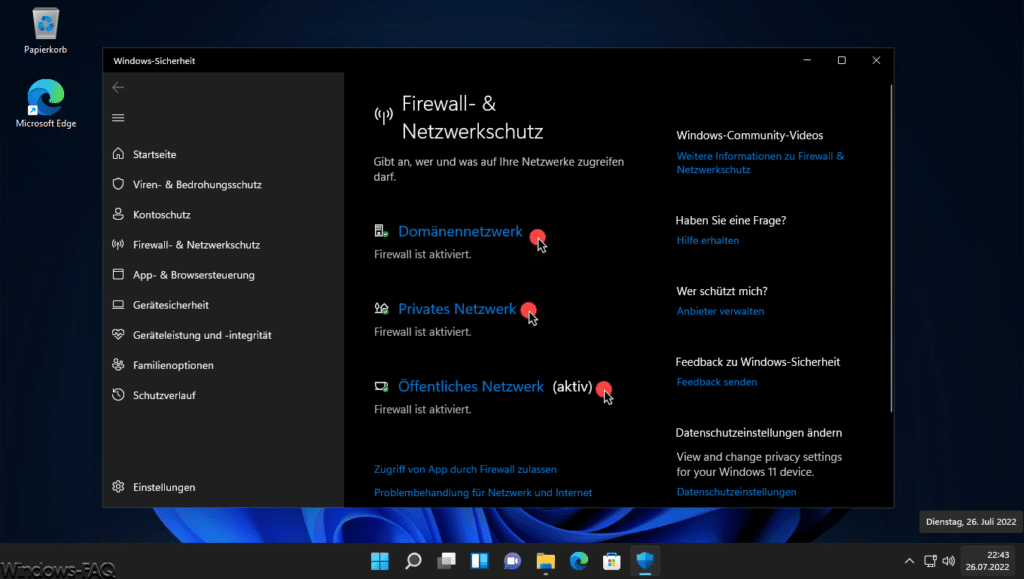This screenshot has height=579, width=1024.
Task: Open Widgets on the taskbar
Action: point(479,561)
